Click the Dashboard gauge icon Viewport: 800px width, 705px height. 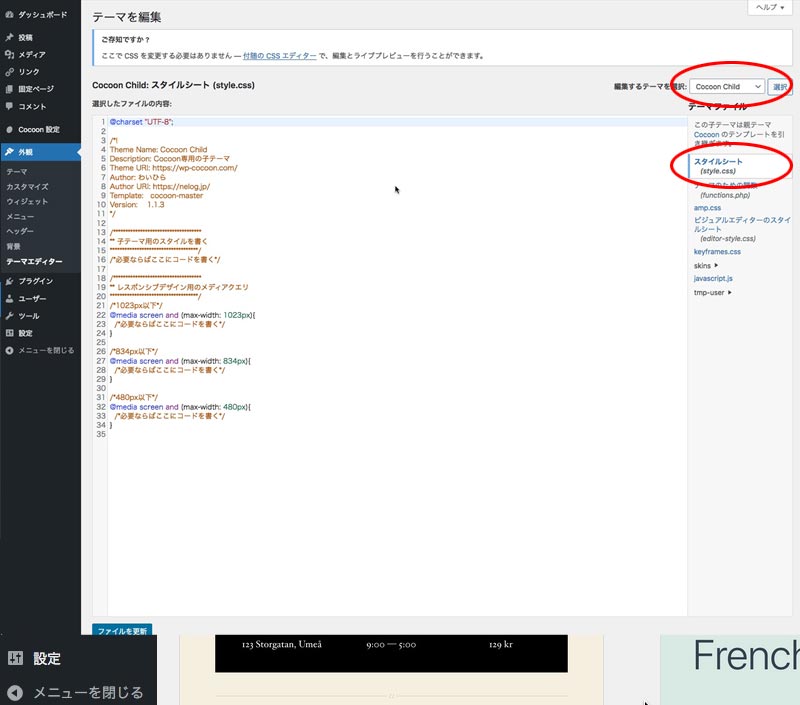click(x=9, y=15)
